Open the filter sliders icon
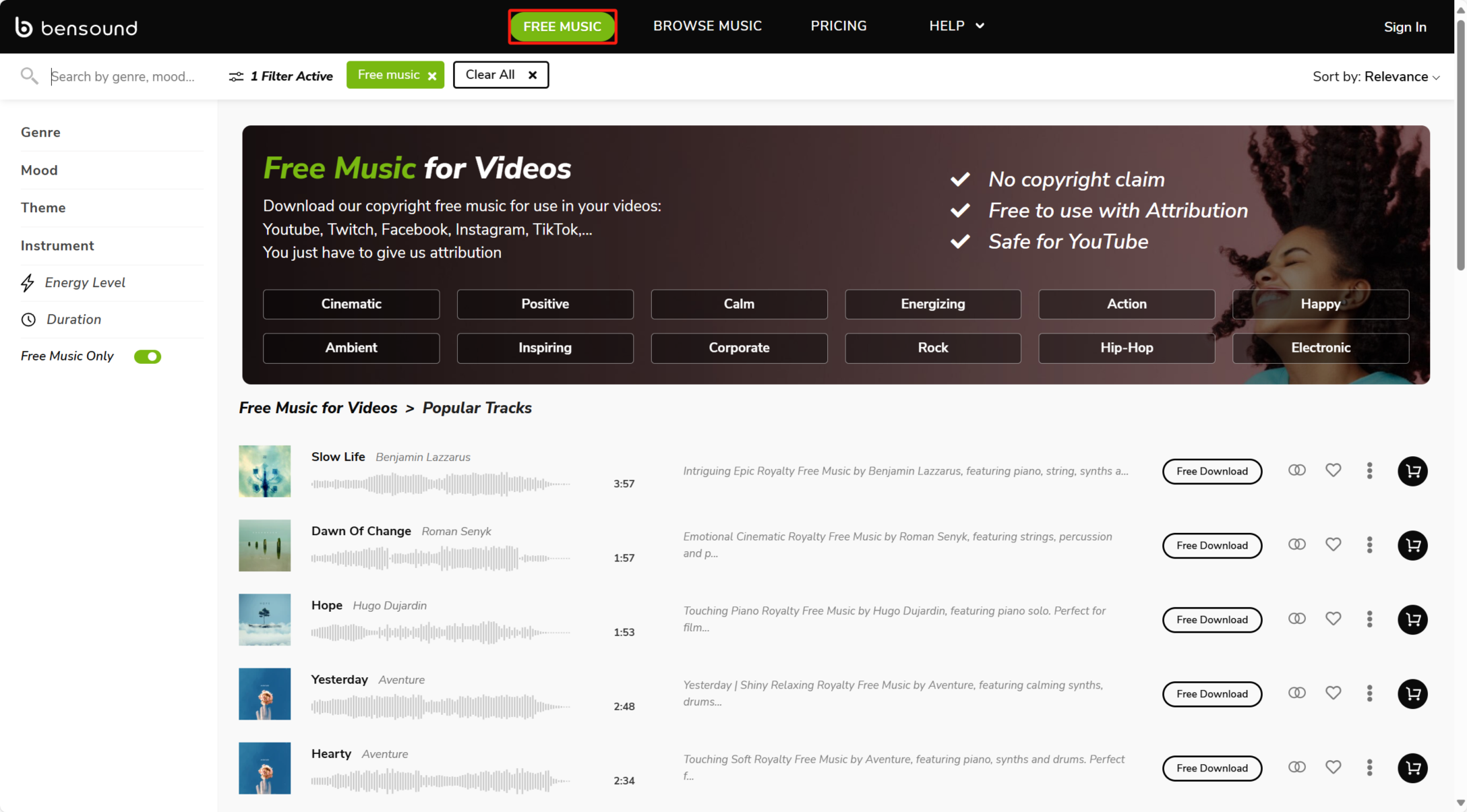 (236, 76)
